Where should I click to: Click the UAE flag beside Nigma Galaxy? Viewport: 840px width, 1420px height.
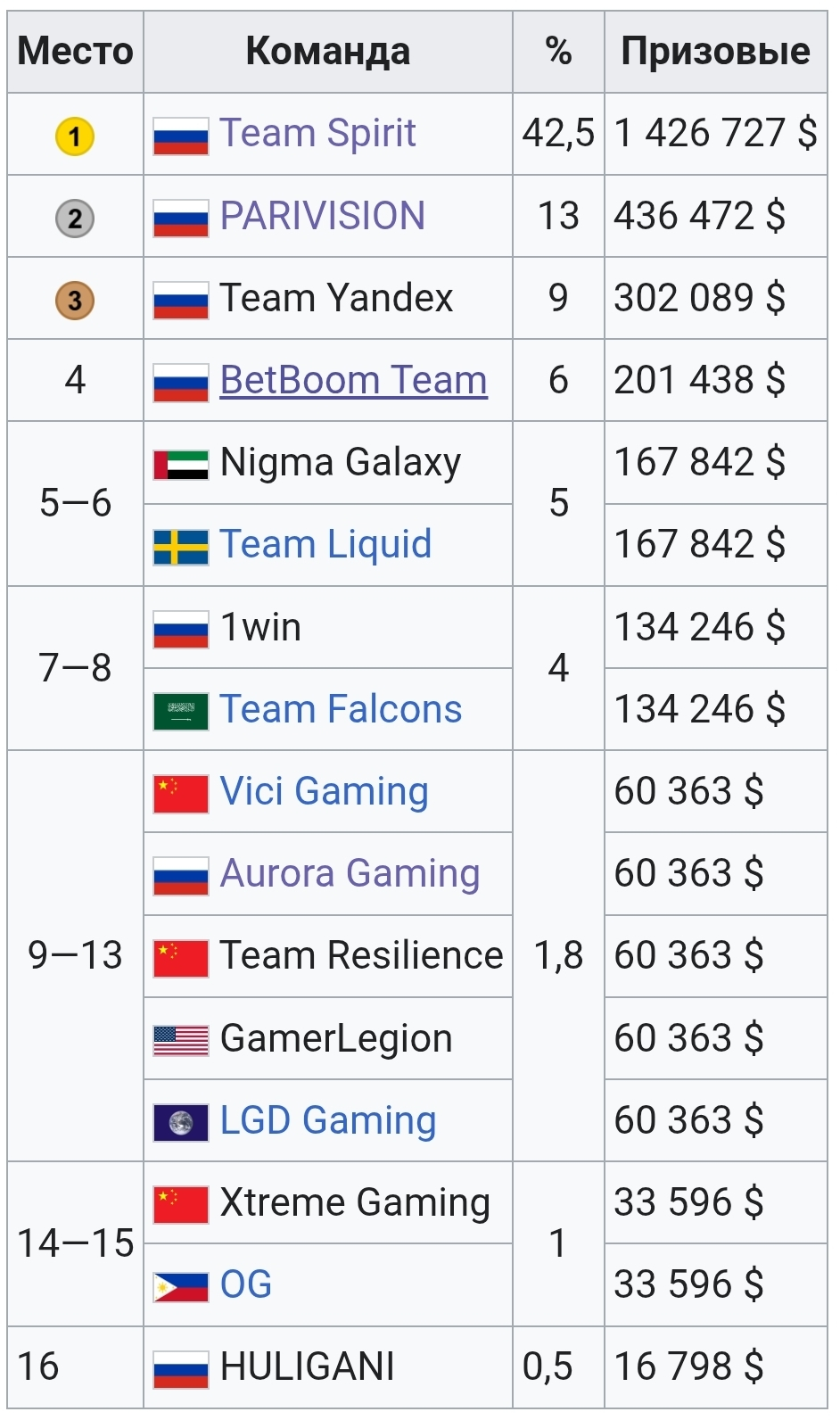(x=181, y=466)
